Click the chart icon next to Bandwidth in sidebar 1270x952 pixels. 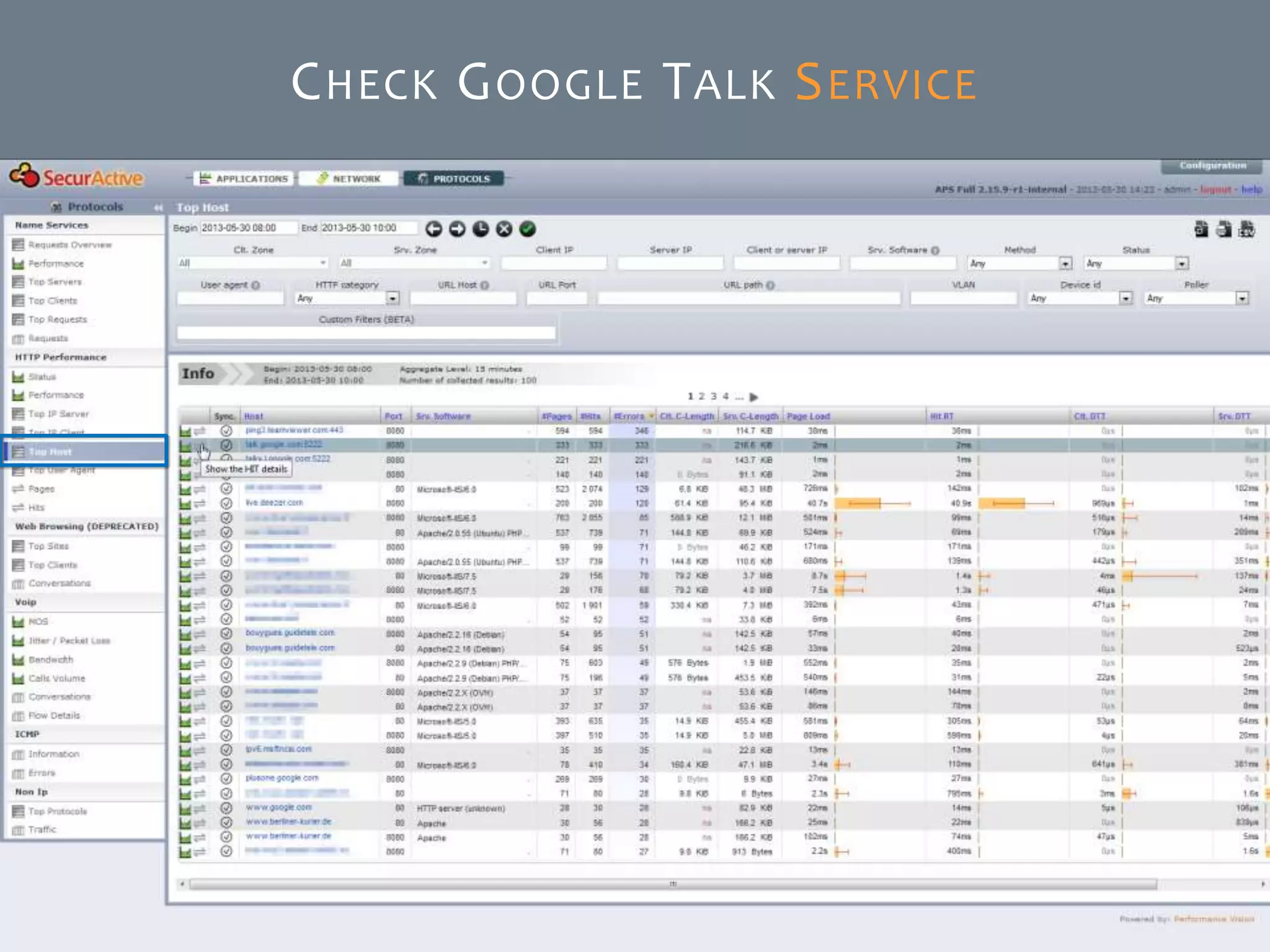(x=18, y=659)
